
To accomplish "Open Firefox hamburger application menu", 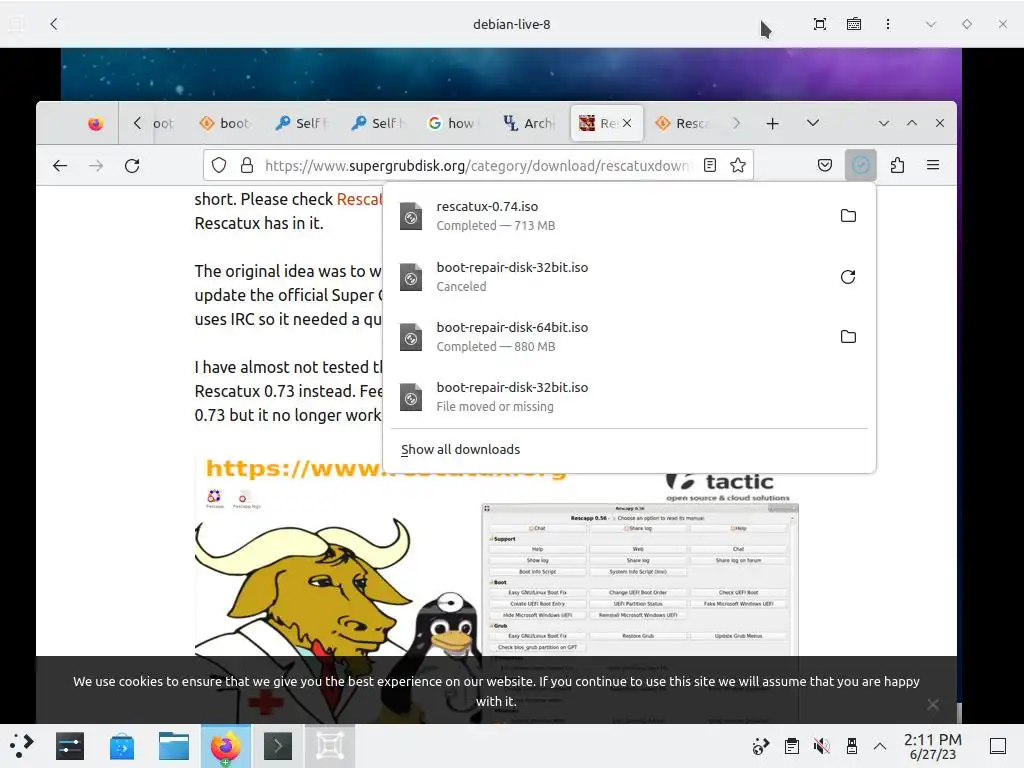I will (933, 165).
